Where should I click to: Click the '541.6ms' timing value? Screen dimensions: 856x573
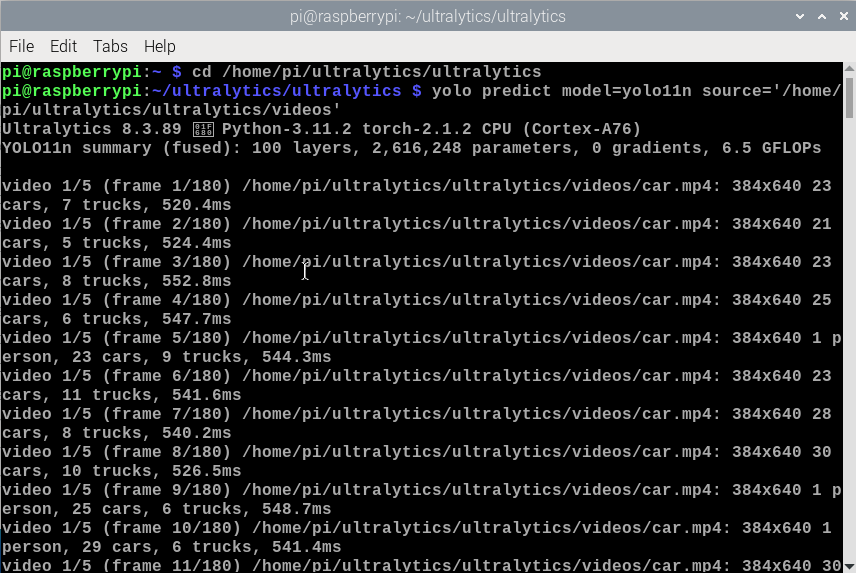[x=206, y=395]
